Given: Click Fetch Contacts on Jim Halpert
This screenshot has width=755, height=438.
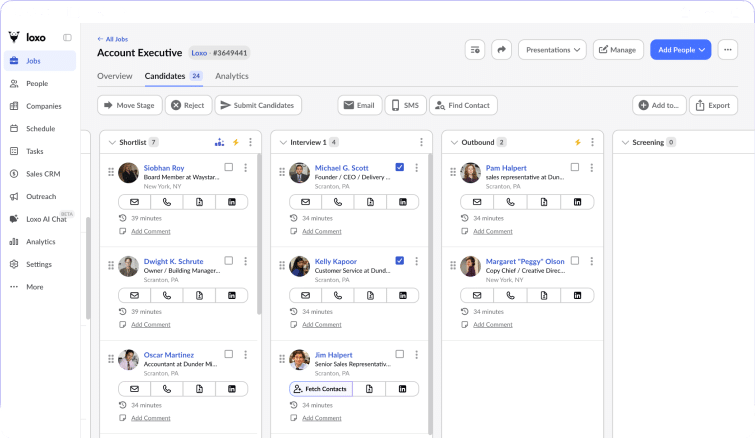Looking at the screenshot, I should click(321, 389).
